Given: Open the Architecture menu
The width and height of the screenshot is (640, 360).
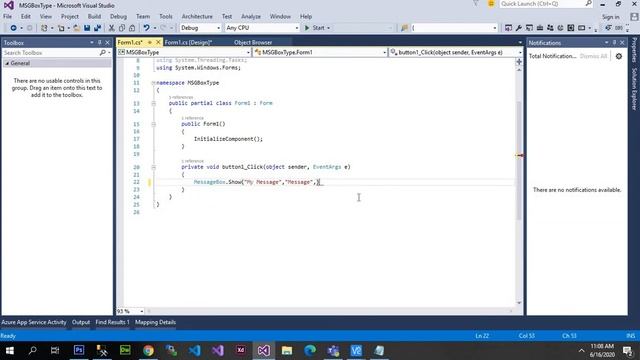Looking at the screenshot, I should tap(197, 17).
